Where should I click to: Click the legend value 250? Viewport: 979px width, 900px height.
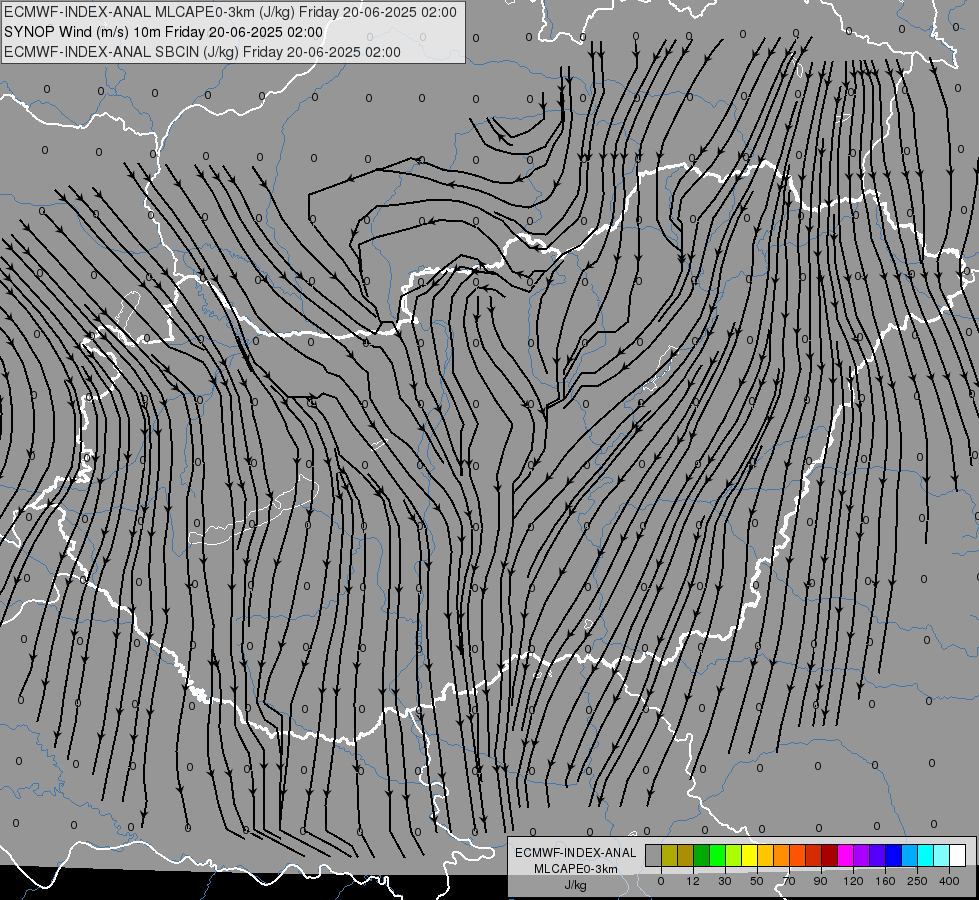coord(917,881)
